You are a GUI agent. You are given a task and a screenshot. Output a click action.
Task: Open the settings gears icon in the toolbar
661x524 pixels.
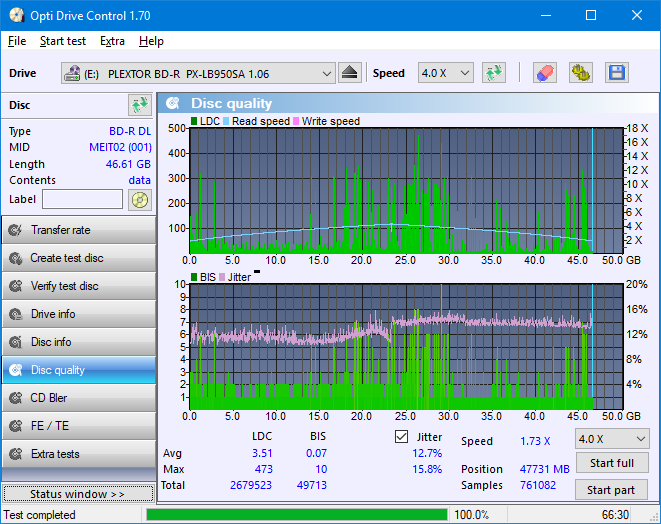pos(580,73)
